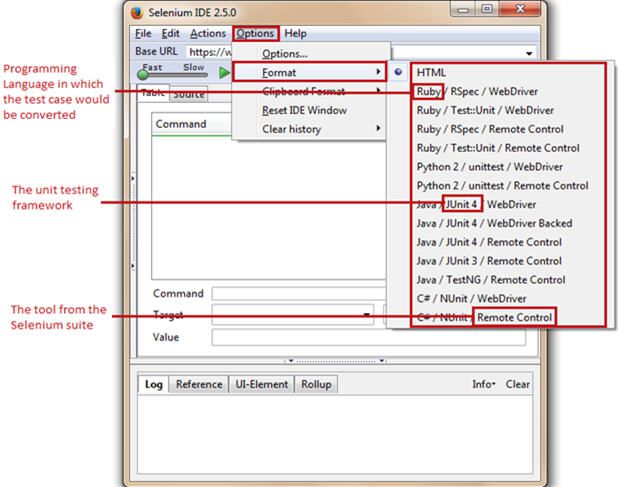The width and height of the screenshot is (618, 487).
Task: Click the green Play test case button
Action: pos(224,72)
